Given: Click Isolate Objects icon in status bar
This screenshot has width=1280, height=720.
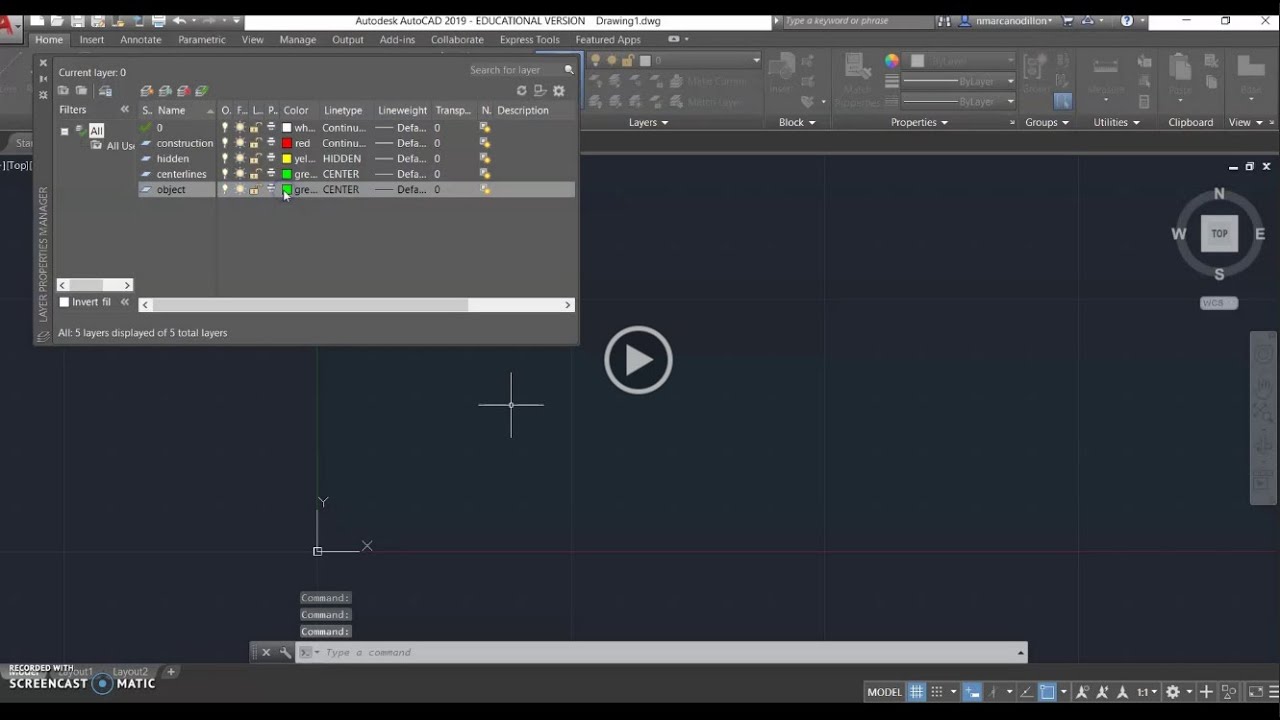Looking at the screenshot, I should coord(1229,692).
